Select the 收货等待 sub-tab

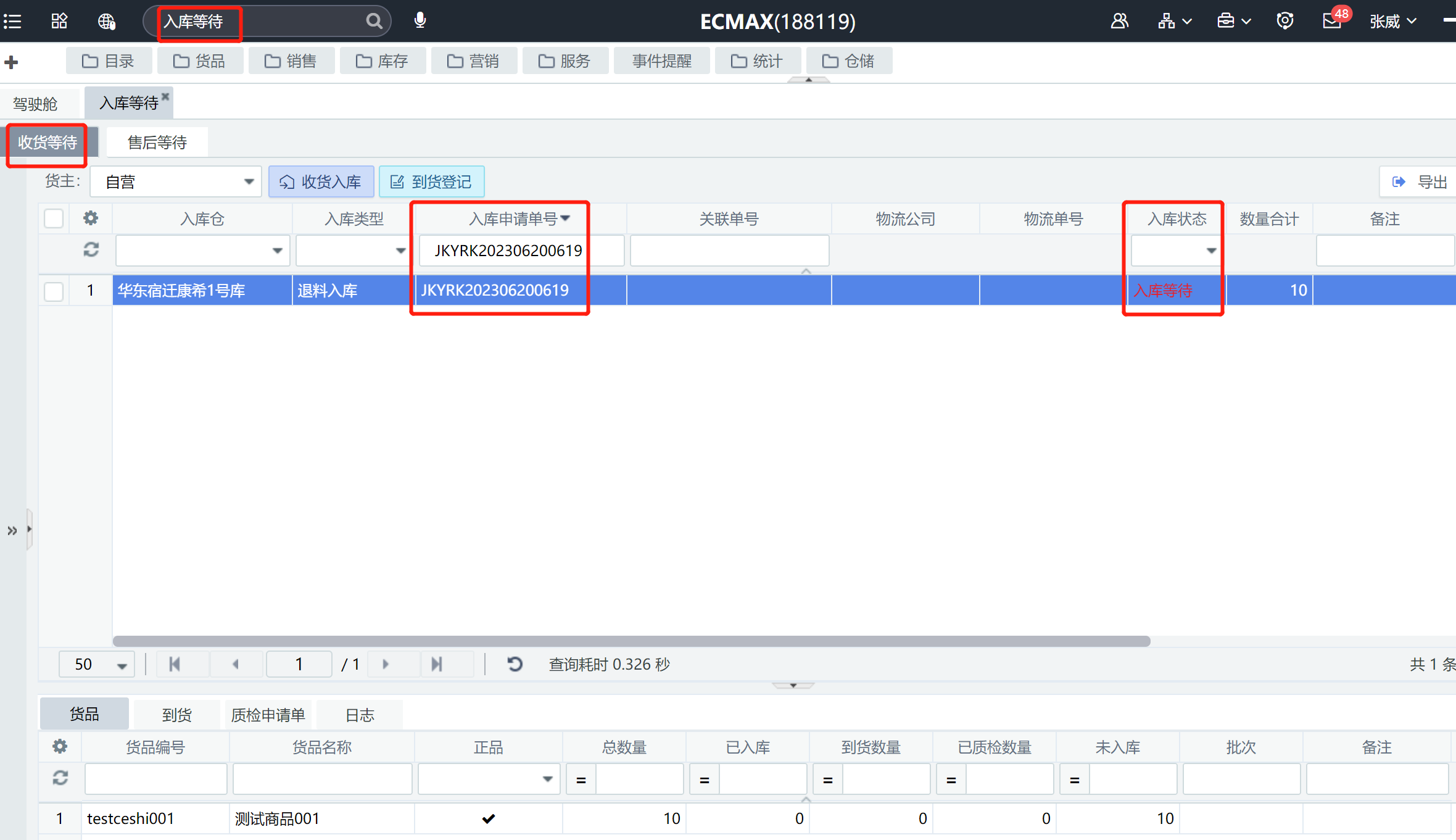pyautogui.click(x=47, y=143)
